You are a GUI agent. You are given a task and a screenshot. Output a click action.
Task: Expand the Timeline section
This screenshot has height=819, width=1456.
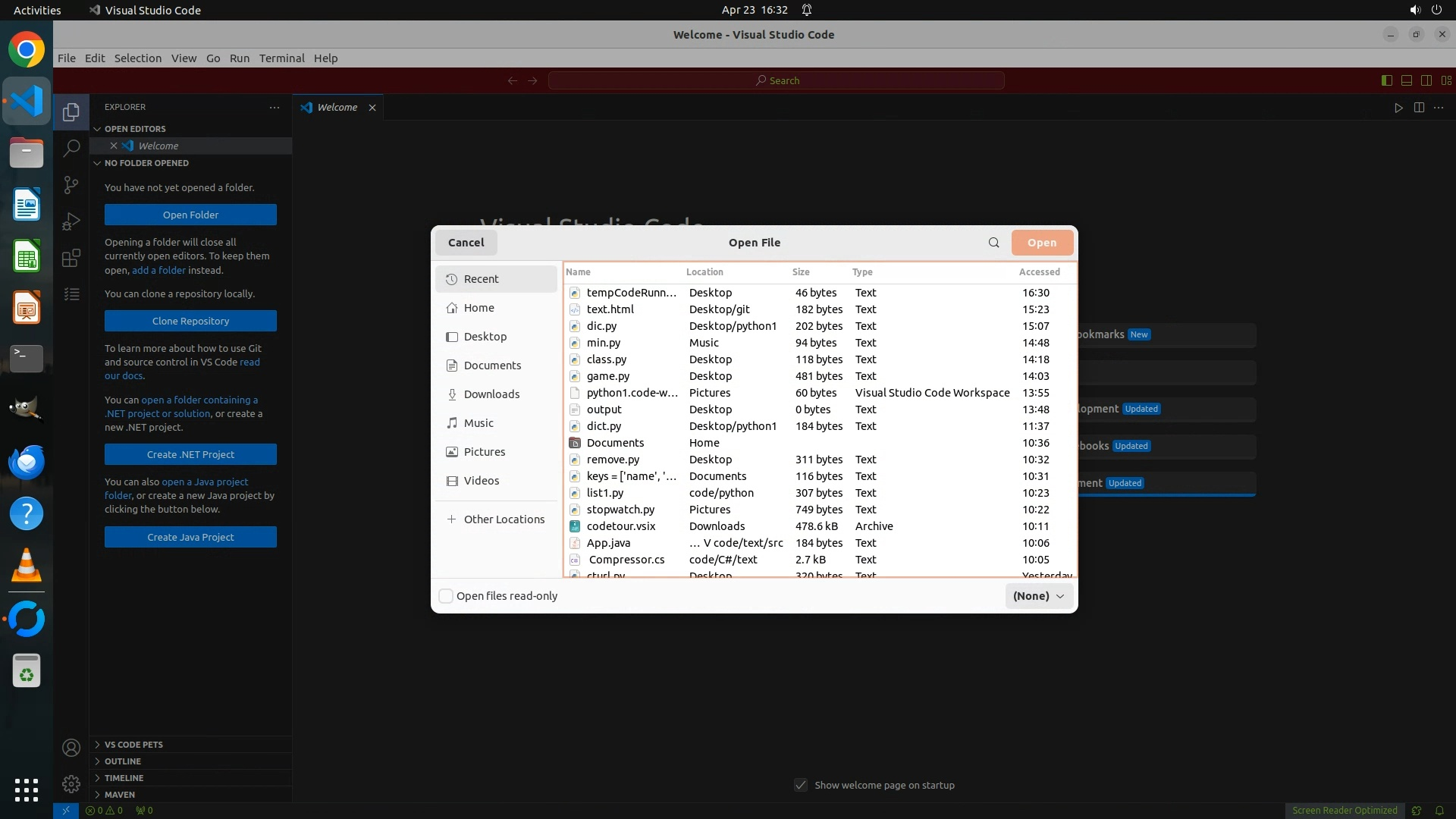(x=124, y=778)
